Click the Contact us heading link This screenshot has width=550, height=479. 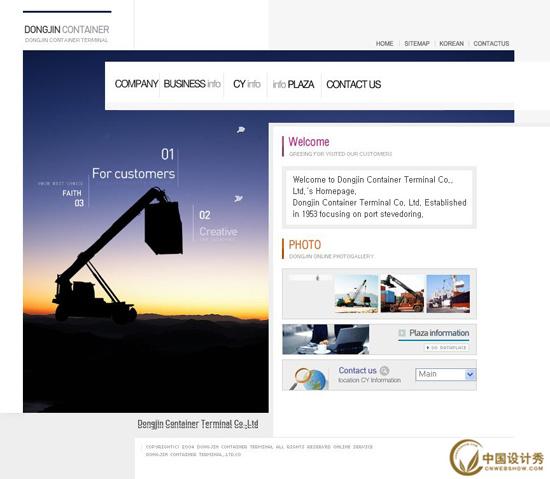tap(357, 370)
